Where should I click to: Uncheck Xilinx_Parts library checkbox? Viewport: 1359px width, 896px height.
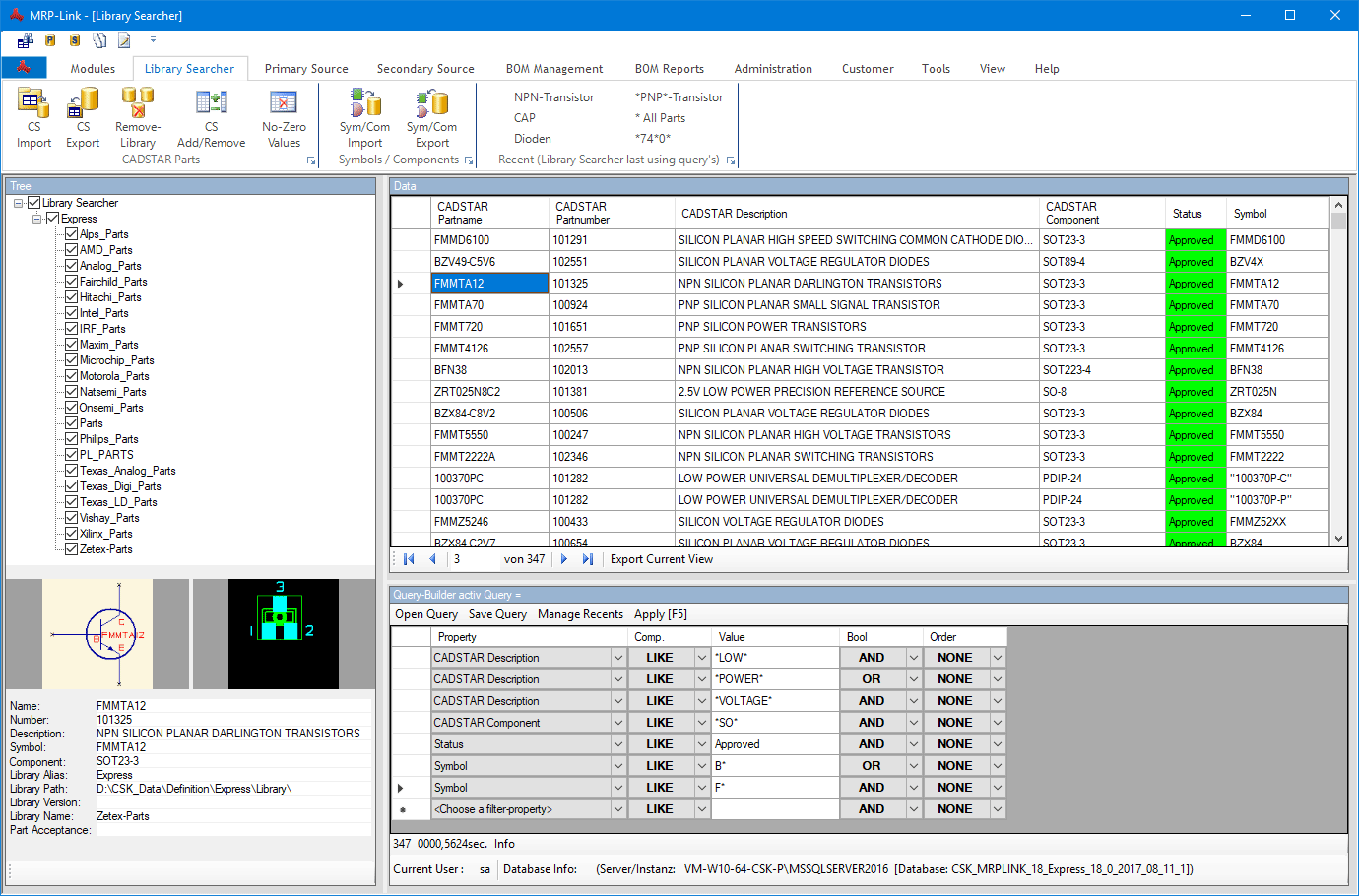(x=72, y=534)
